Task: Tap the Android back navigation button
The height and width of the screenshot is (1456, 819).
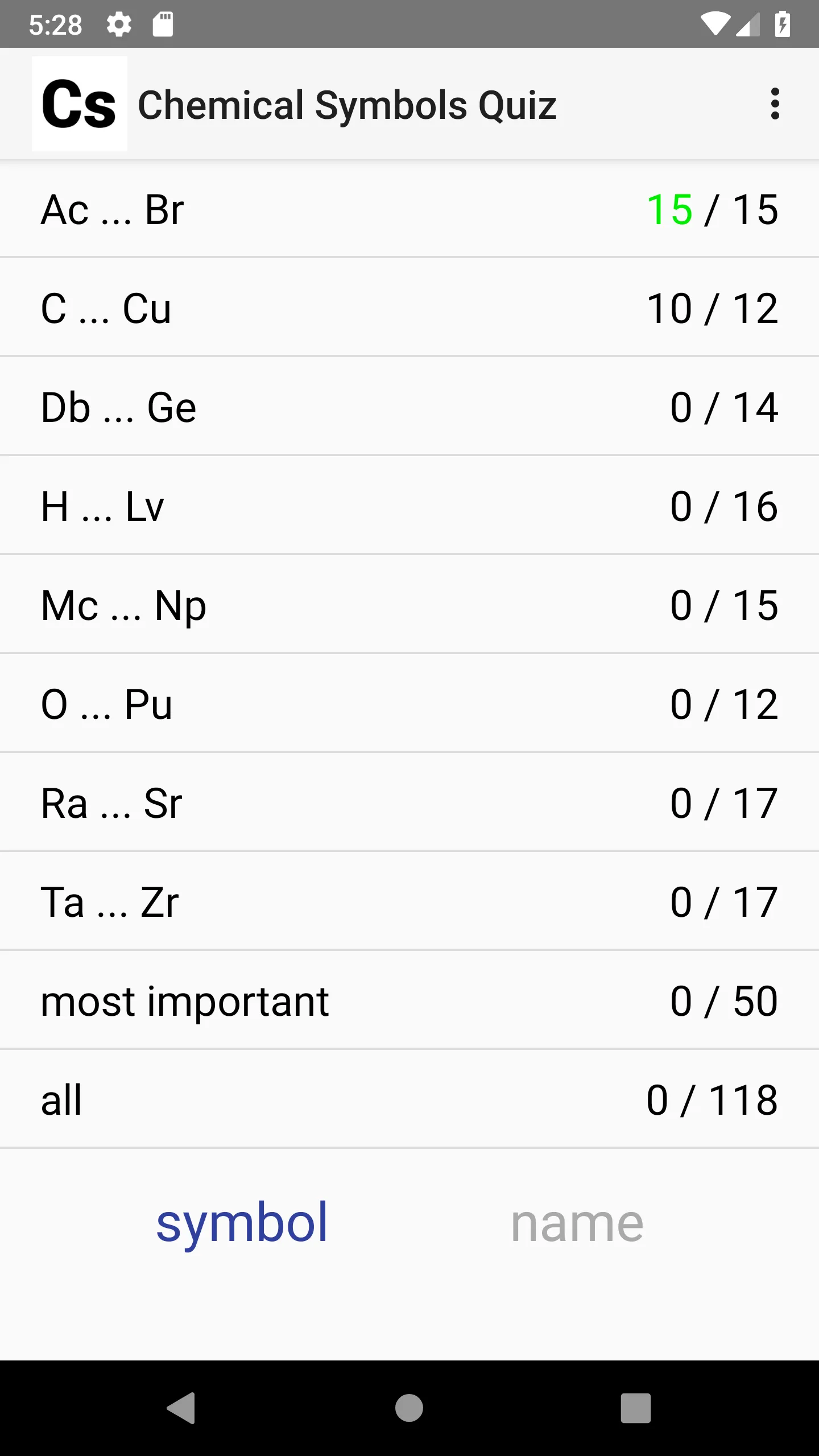Action: pos(182,1408)
